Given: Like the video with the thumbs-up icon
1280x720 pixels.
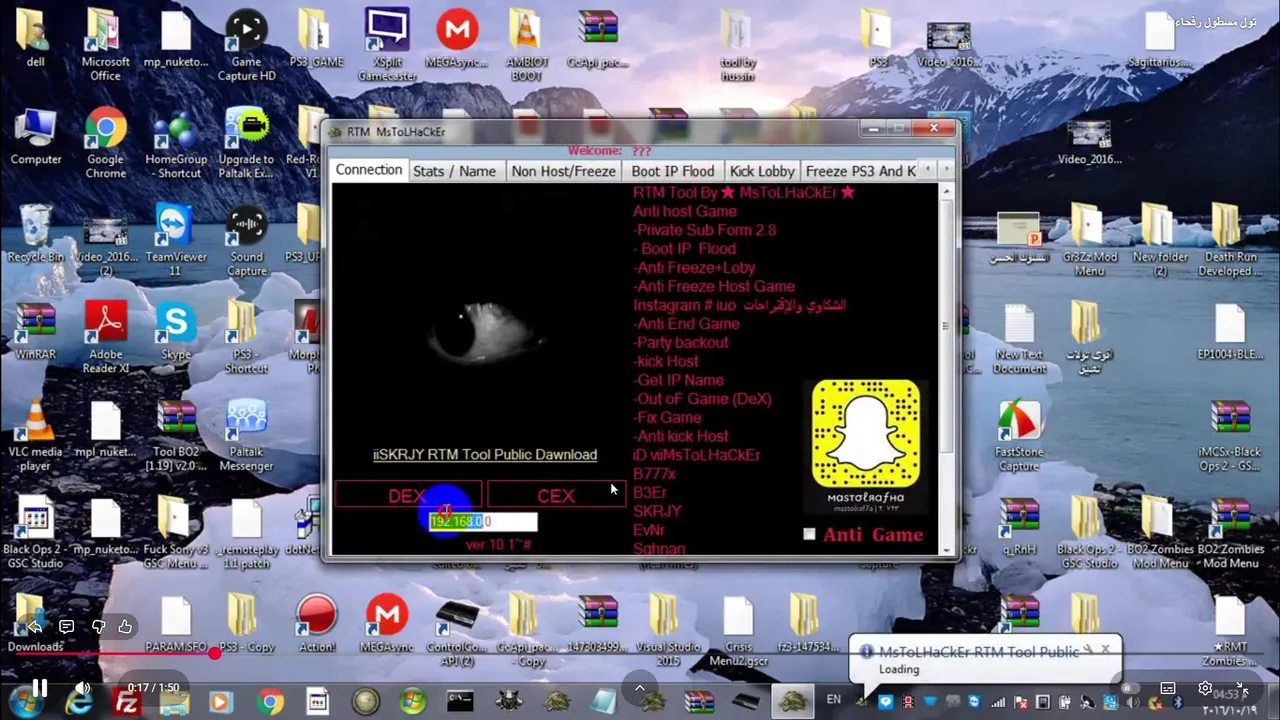Looking at the screenshot, I should (x=125, y=626).
